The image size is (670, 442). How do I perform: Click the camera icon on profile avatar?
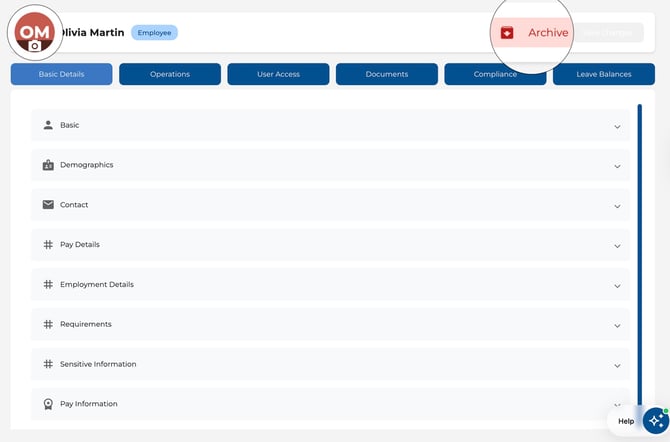click(x=35, y=46)
